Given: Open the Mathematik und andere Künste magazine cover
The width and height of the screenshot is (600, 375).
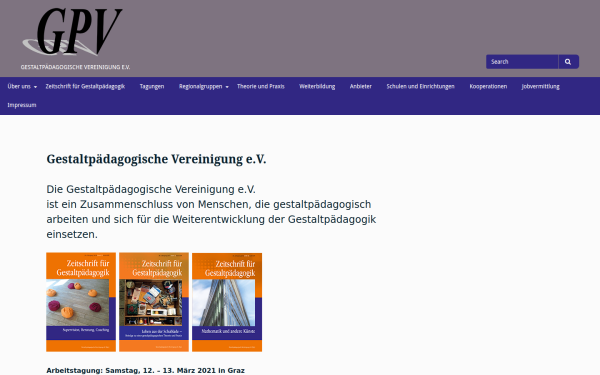Looking at the screenshot, I should pos(227,302).
